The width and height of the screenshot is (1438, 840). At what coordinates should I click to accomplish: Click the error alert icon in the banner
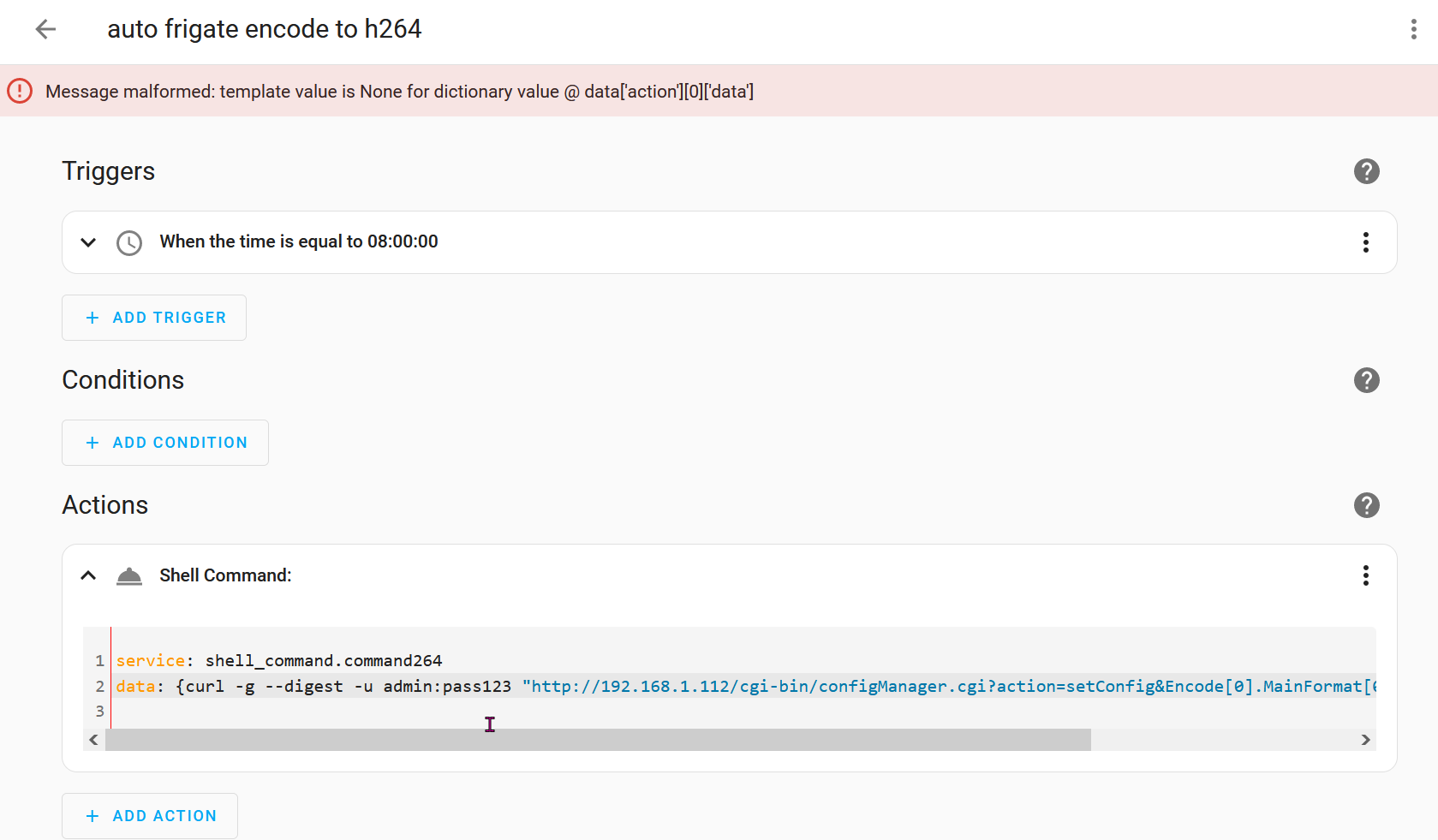pos(19,91)
